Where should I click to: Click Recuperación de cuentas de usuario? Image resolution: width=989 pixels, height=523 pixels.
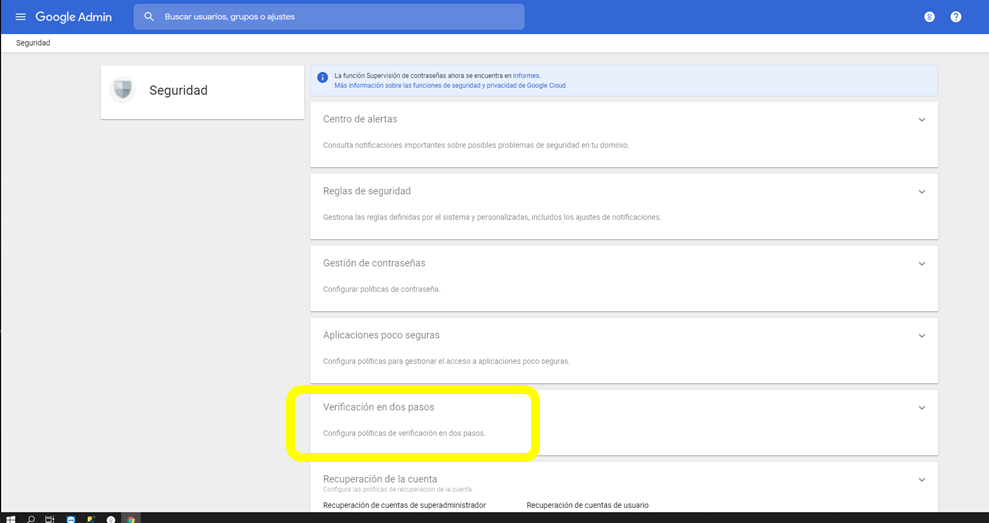[587, 505]
